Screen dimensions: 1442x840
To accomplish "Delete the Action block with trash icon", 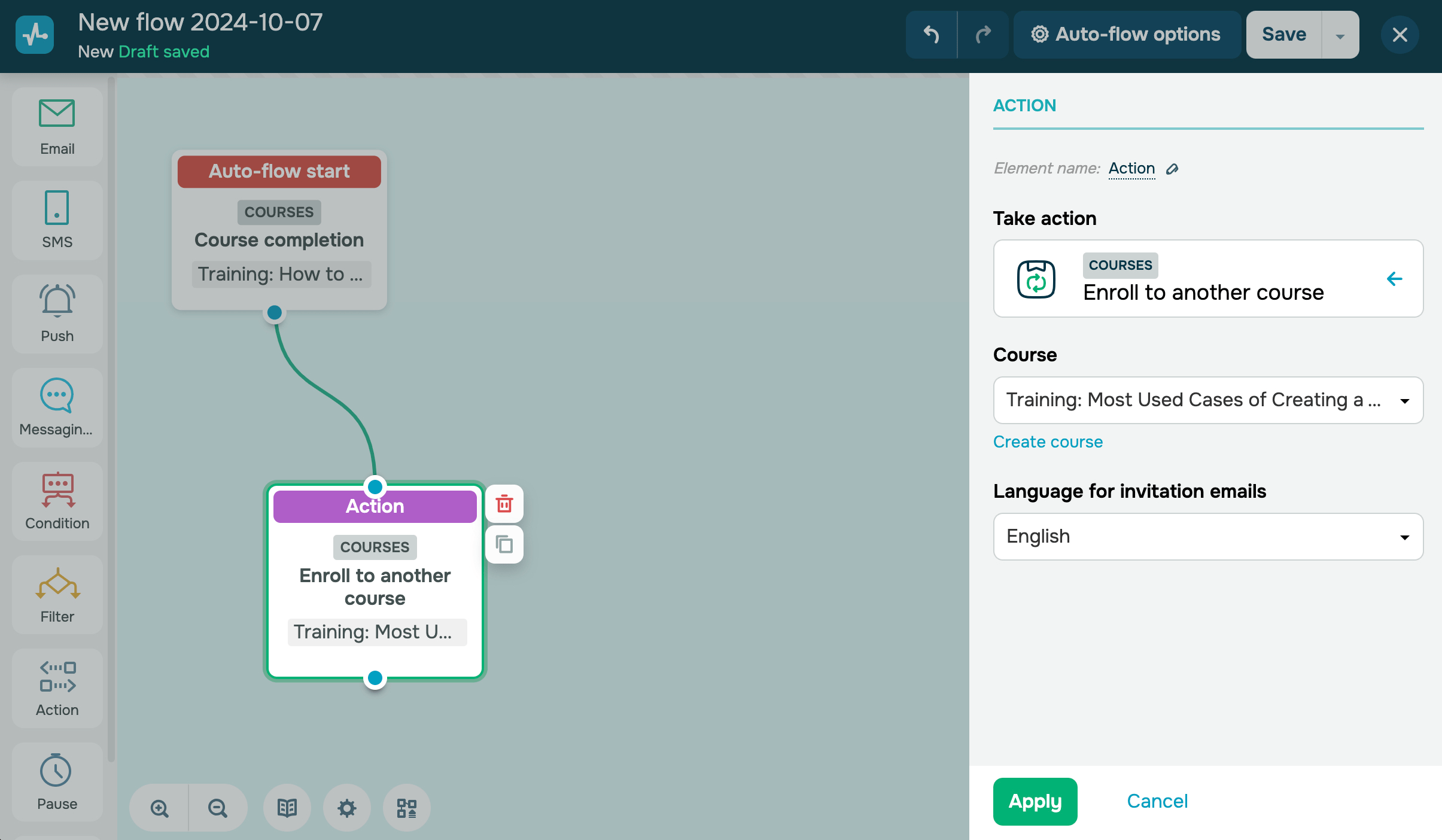I will pyautogui.click(x=504, y=504).
